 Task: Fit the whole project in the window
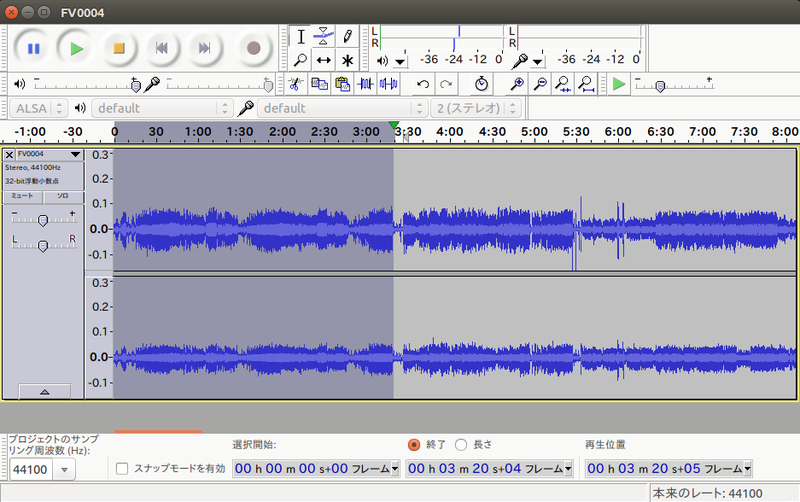(x=586, y=84)
